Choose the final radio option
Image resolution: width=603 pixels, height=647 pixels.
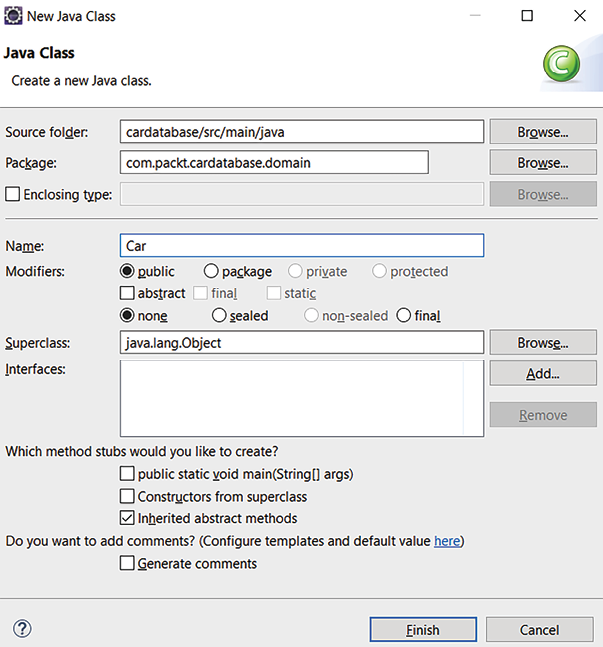[x=404, y=315]
